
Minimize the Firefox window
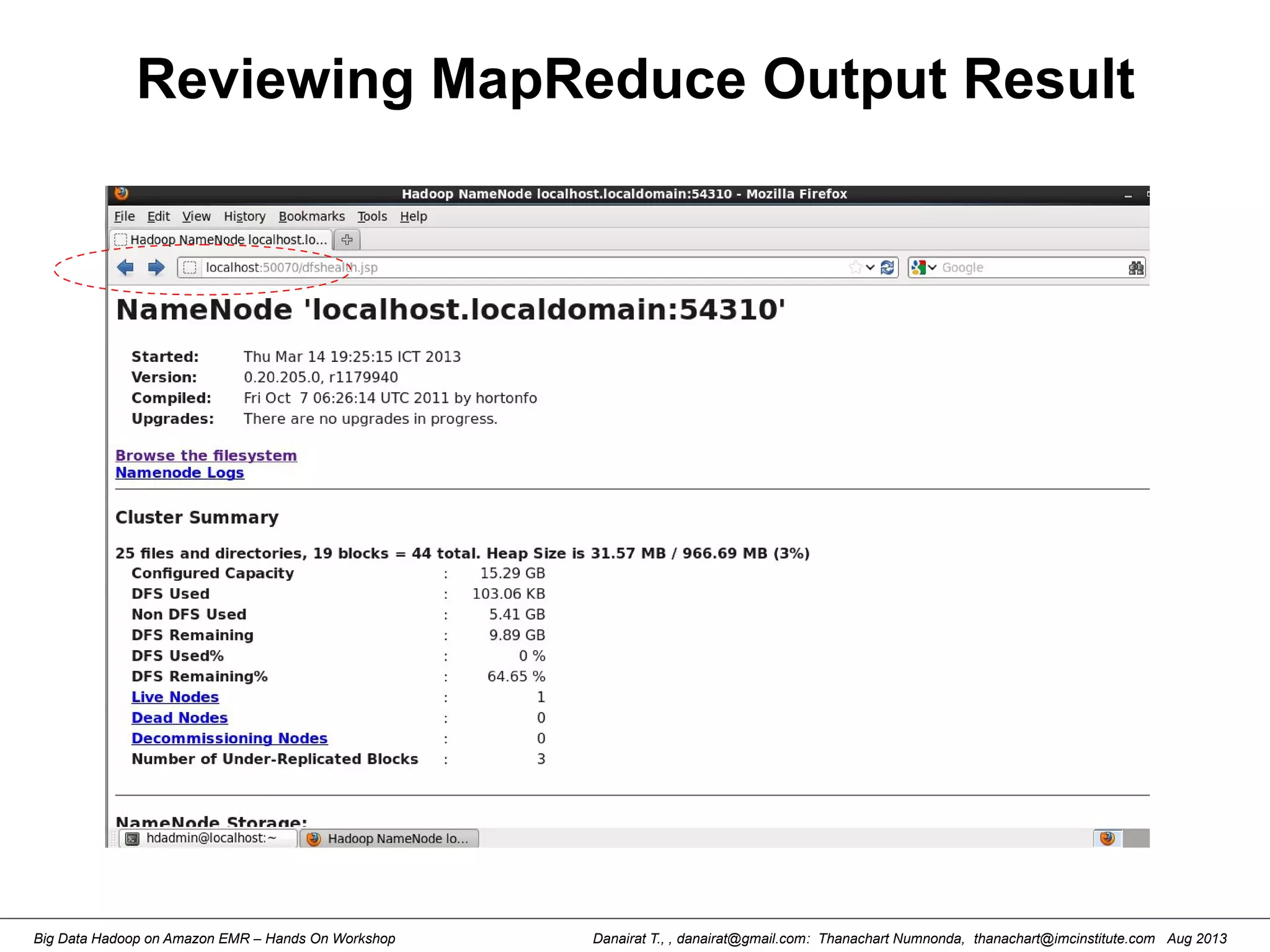tap(1128, 195)
